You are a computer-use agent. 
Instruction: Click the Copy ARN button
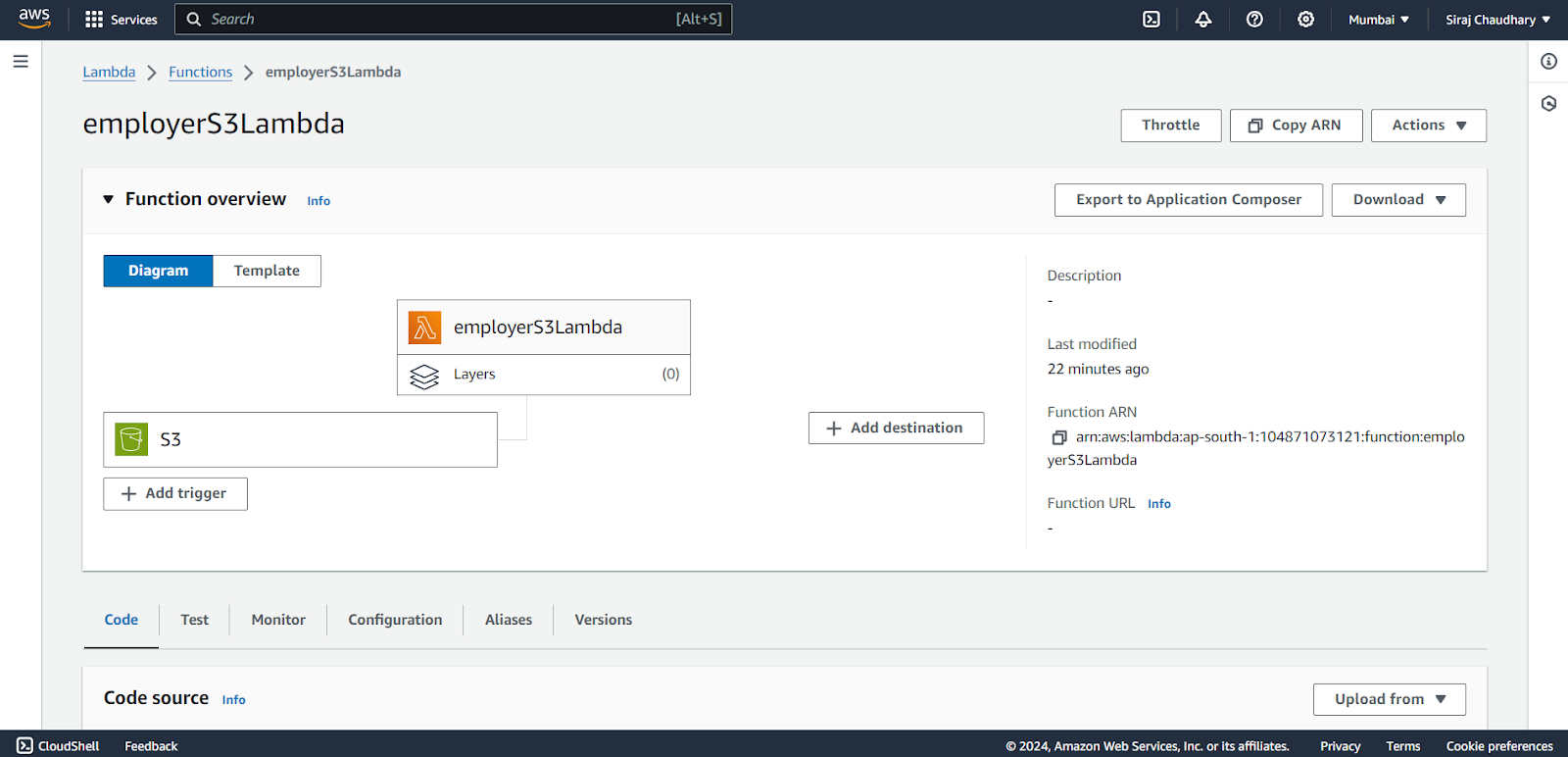1297,126
